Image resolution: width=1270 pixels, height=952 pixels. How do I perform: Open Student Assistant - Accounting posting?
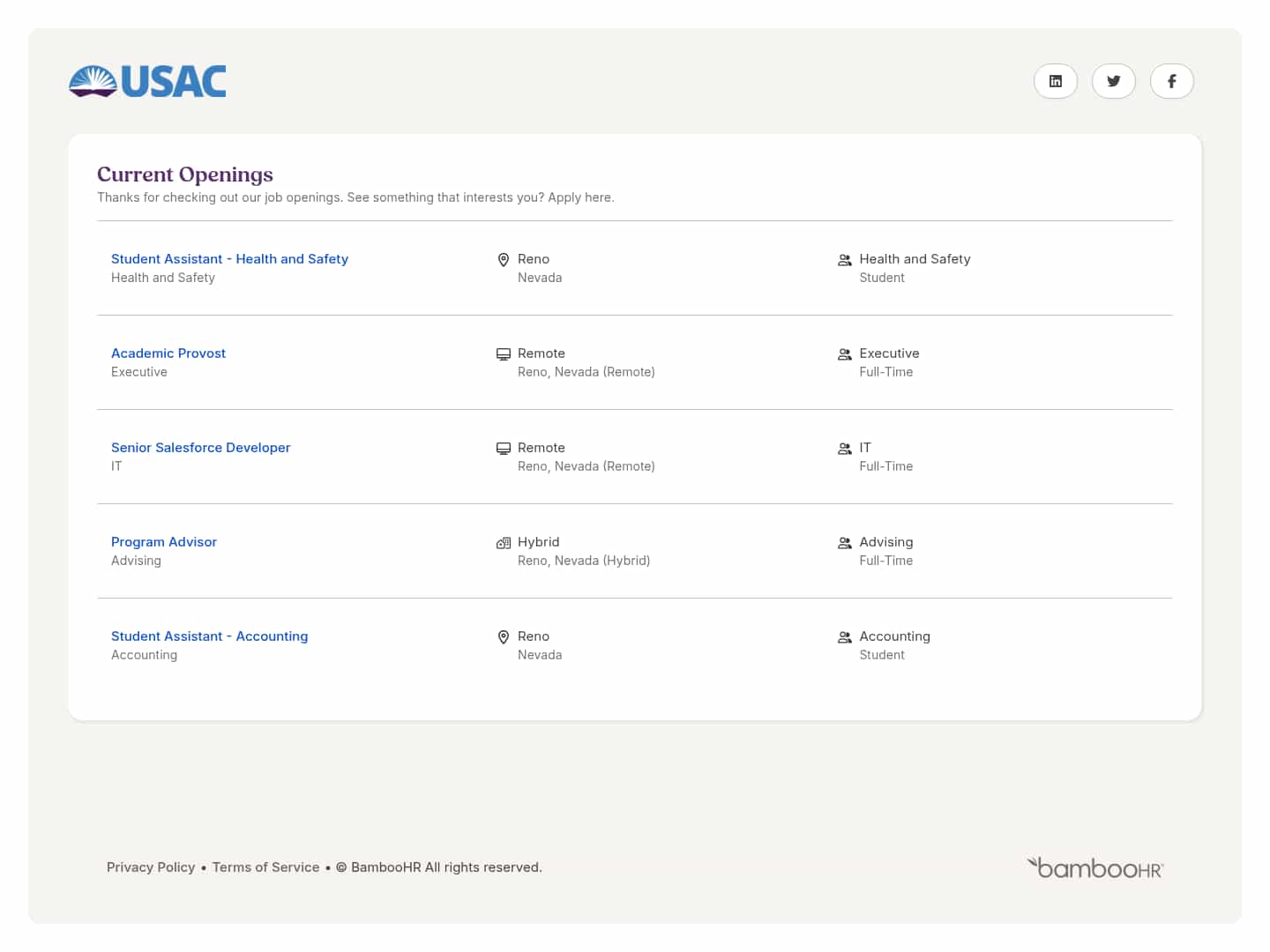click(x=209, y=636)
